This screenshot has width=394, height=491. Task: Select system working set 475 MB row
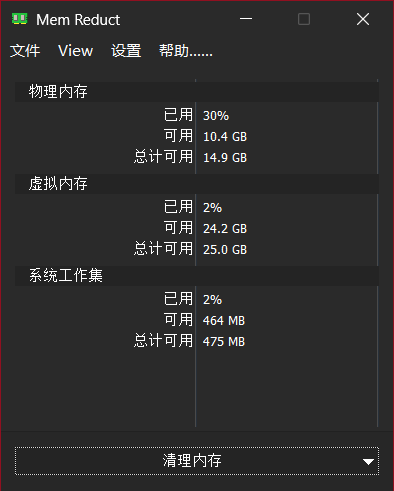click(x=197, y=341)
